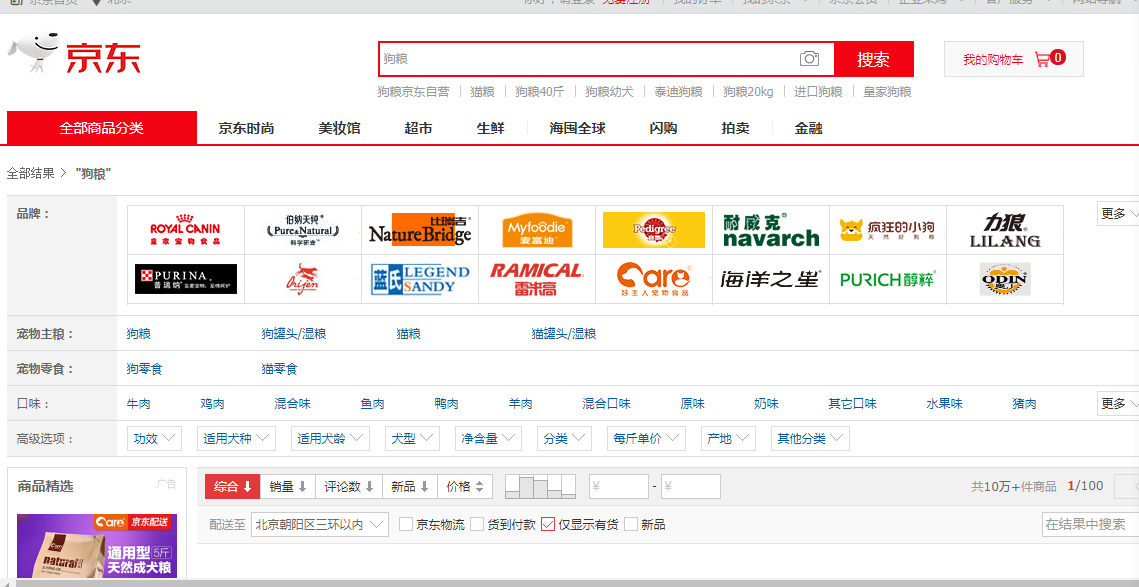Select the RAMICAL brand logo
Viewport: 1139px width, 587px height.
pyautogui.click(x=537, y=279)
